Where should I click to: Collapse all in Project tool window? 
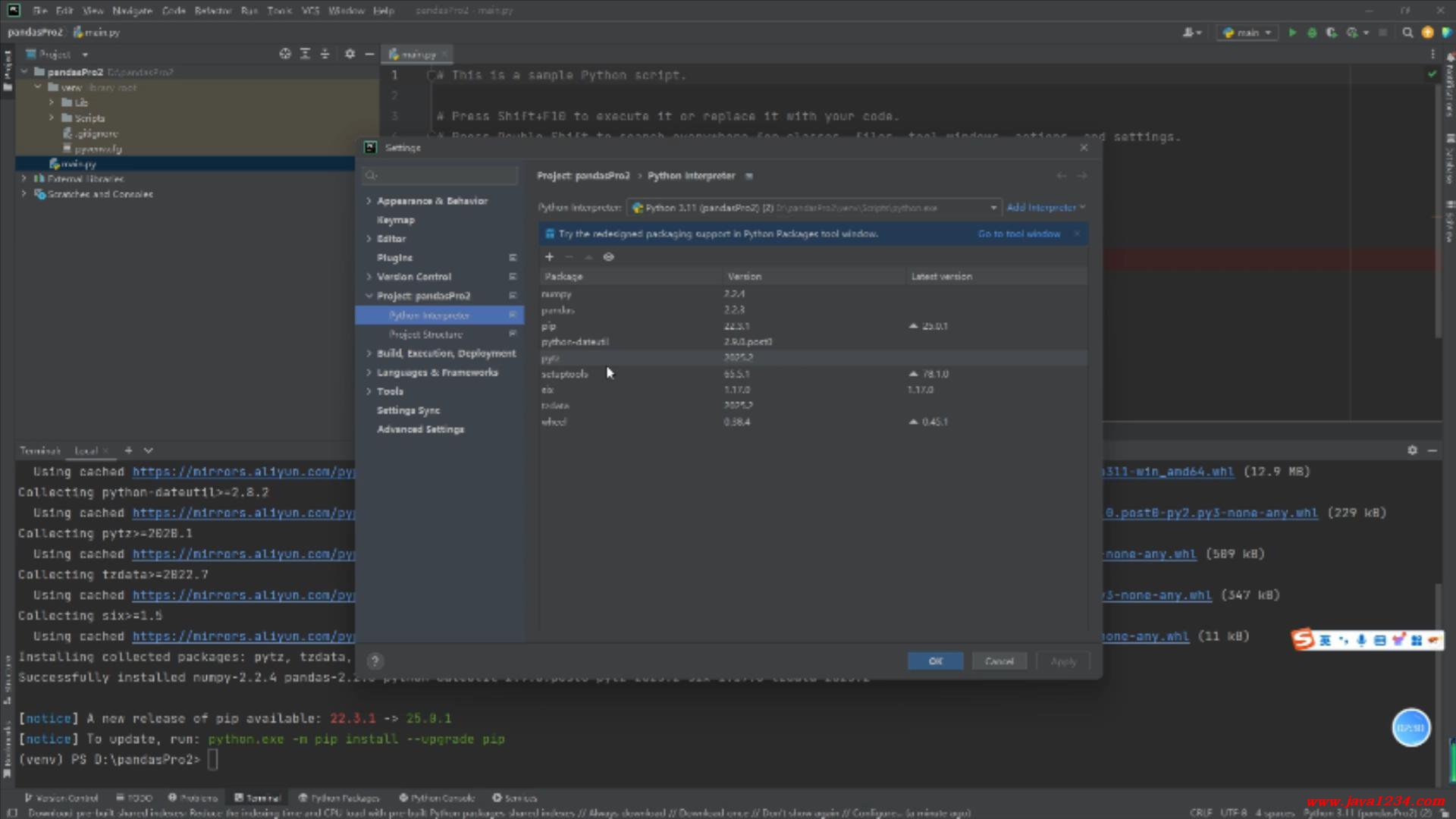point(325,54)
